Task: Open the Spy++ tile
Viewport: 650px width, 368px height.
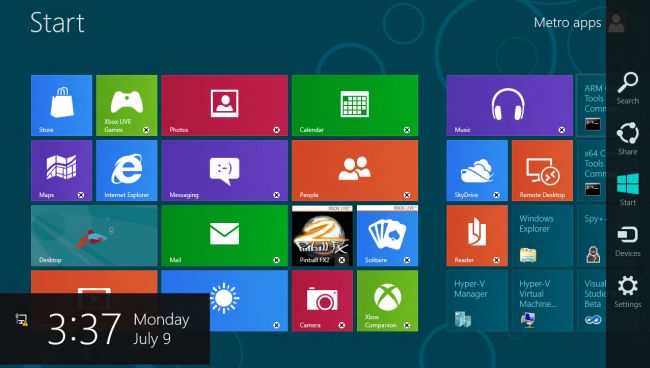Action: coord(592,235)
